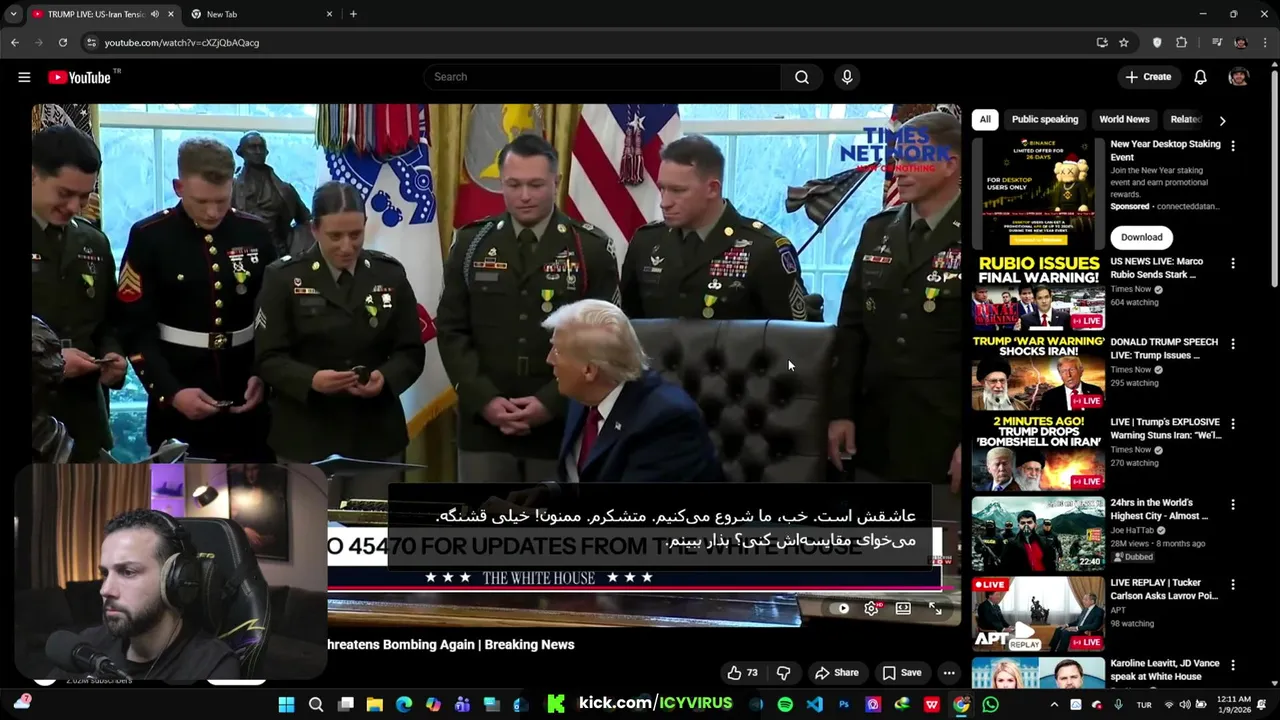Open Chrome extensions puzzle icon
Image resolution: width=1280 pixels, height=720 pixels.
[x=1182, y=42]
